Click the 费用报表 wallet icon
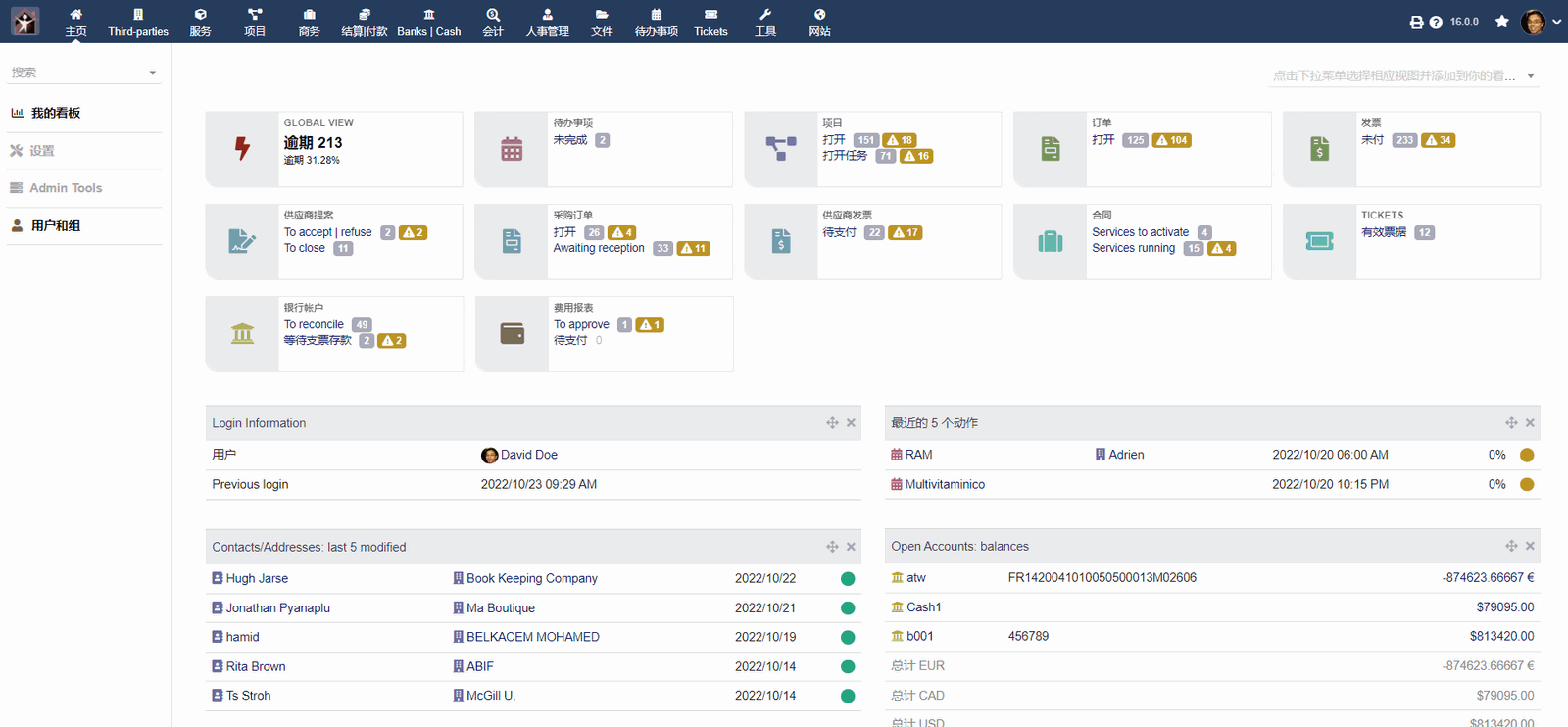Image resolution: width=1568 pixels, height=727 pixels. click(512, 334)
